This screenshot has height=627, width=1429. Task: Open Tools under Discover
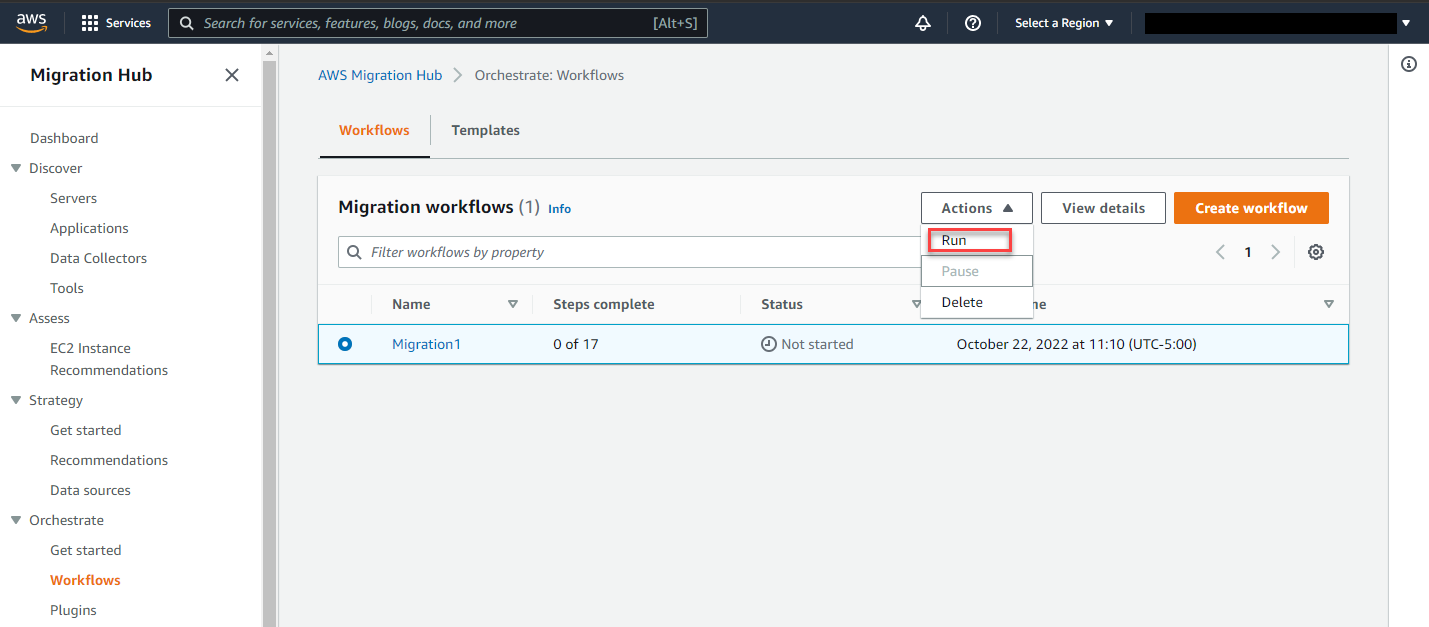(67, 288)
